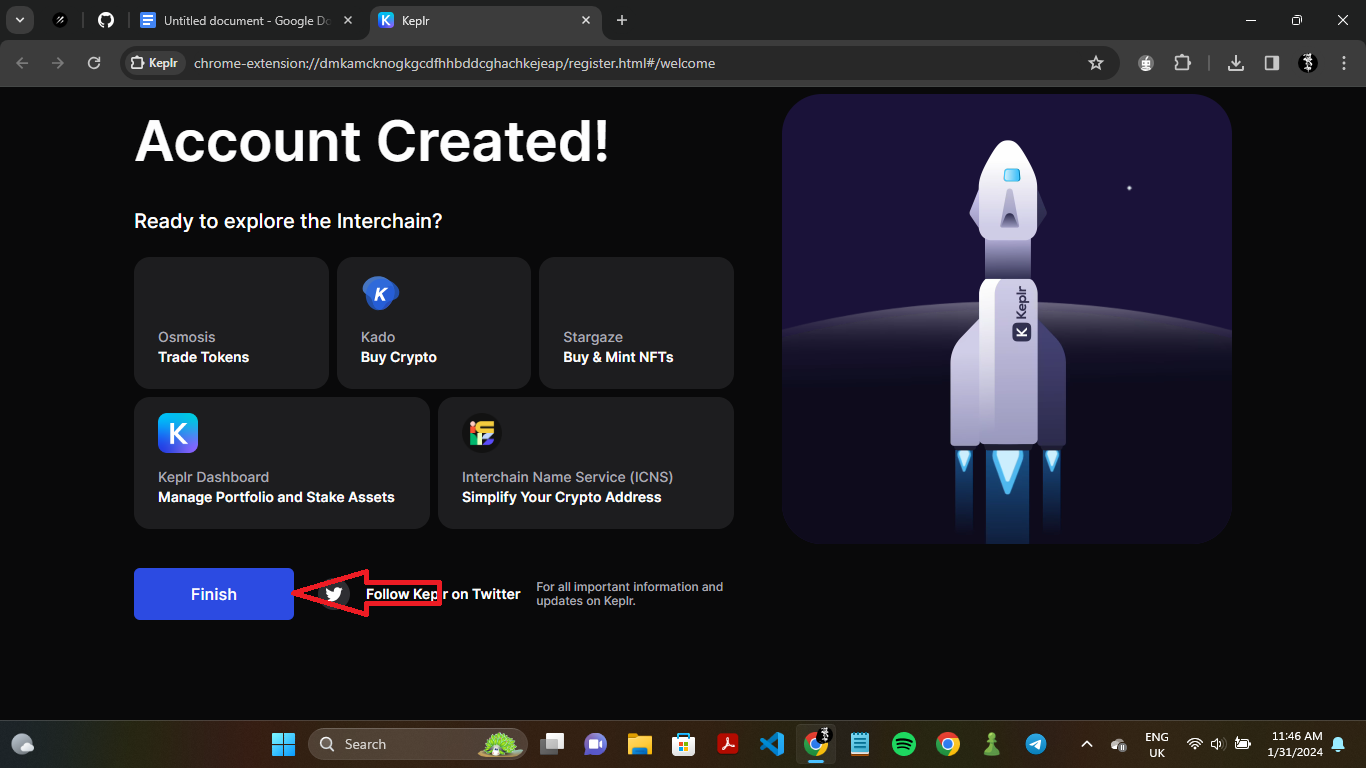Viewport: 1366px width, 768px height.
Task: Open the Stargaze Buy & Mint NFTs card
Action: (636, 323)
